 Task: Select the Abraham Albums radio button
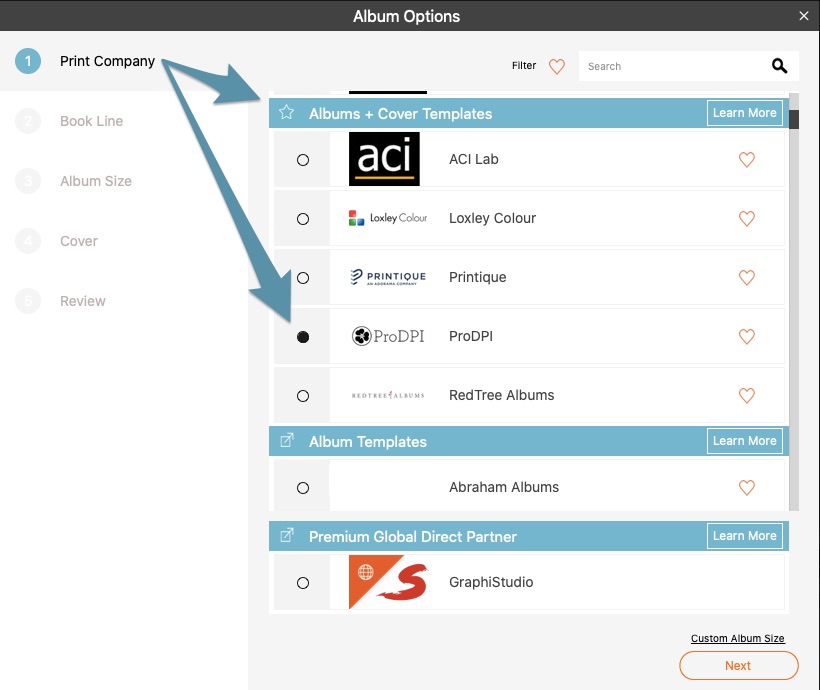pyautogui.click(x=303, y=488)
